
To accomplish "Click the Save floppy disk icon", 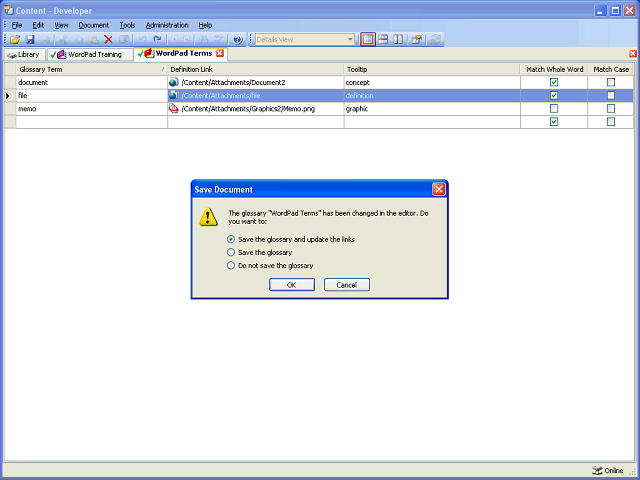I will point(30,40).
